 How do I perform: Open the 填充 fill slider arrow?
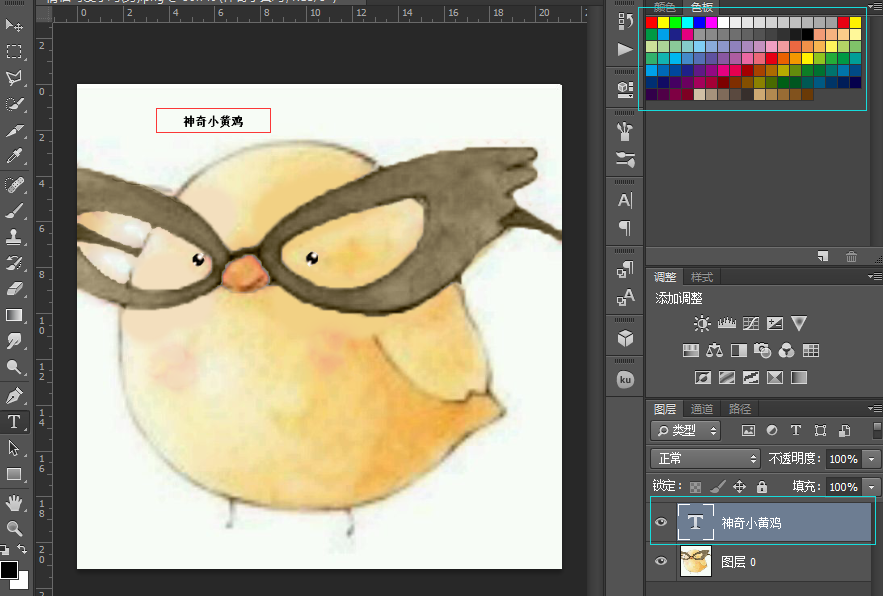click(x=872, y=487)
